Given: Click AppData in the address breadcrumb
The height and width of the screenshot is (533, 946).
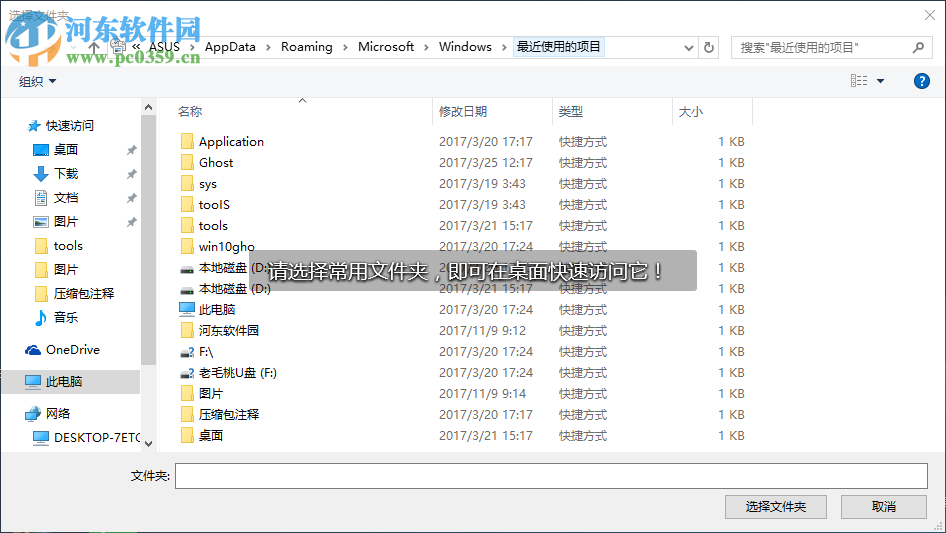Looking at the screenshot, I should [x=230, y=47].
